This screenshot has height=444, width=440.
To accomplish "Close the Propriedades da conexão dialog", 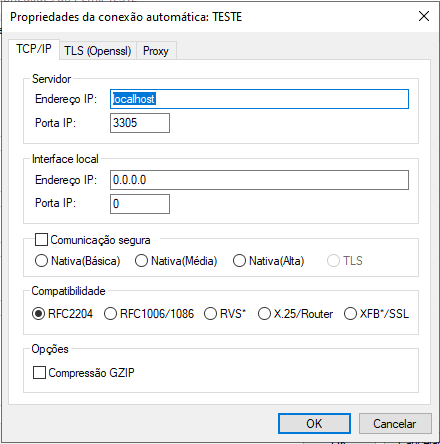I will click(424, 16).
